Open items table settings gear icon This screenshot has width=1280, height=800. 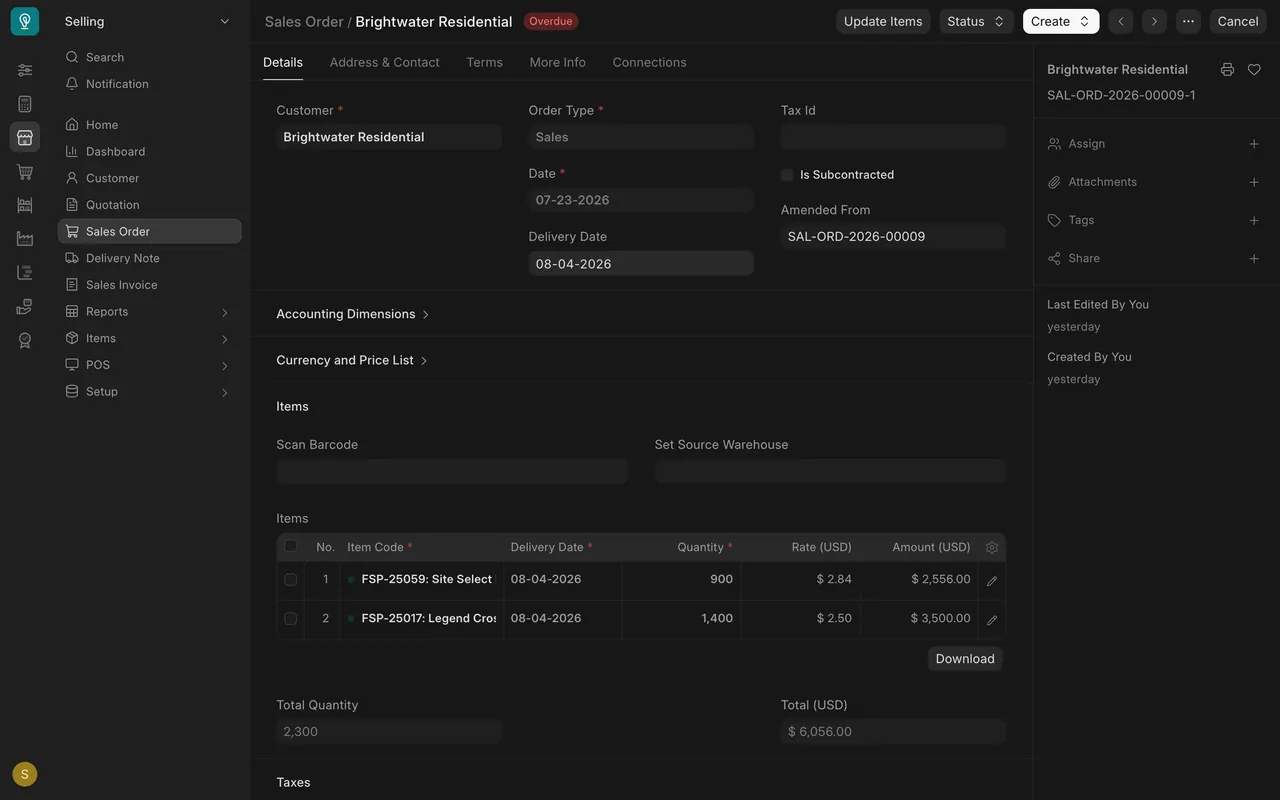(x=992, y=547)
